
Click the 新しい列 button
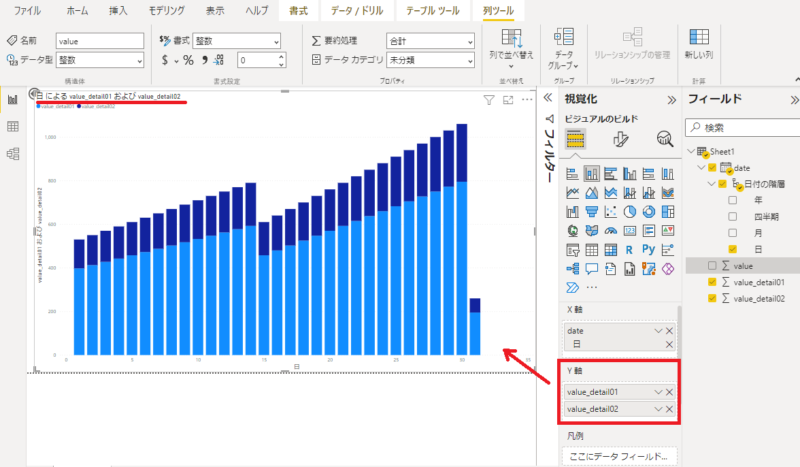click(x=699, y=44)
